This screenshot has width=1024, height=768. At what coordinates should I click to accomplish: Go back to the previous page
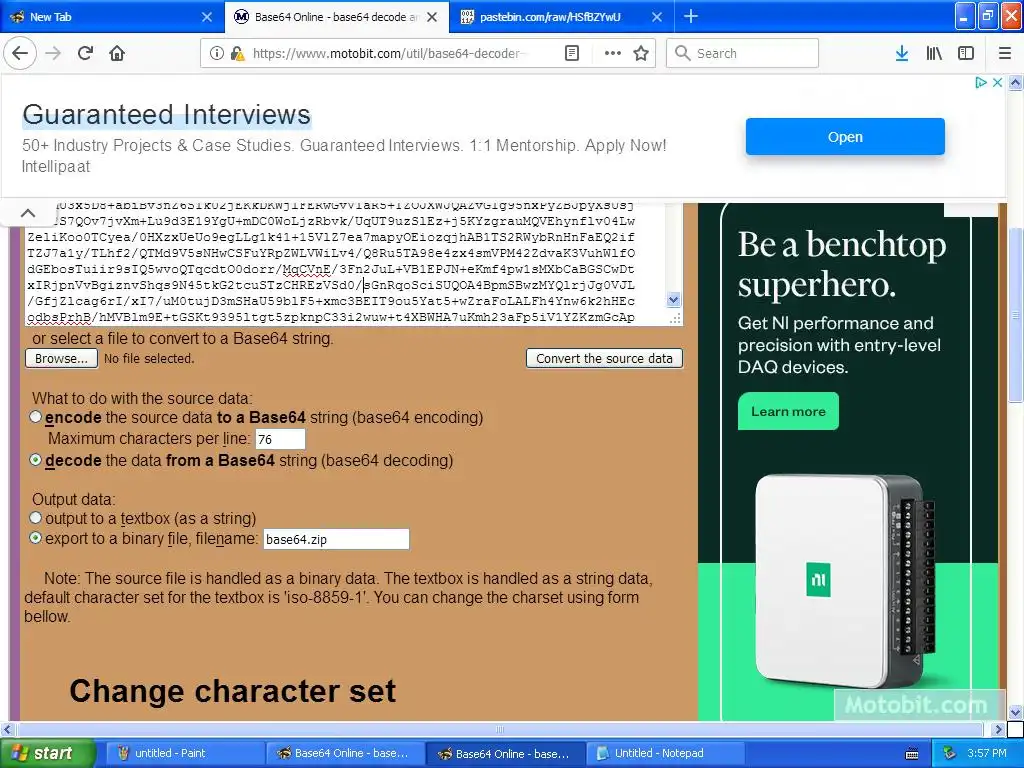click(x=20, y=54)
